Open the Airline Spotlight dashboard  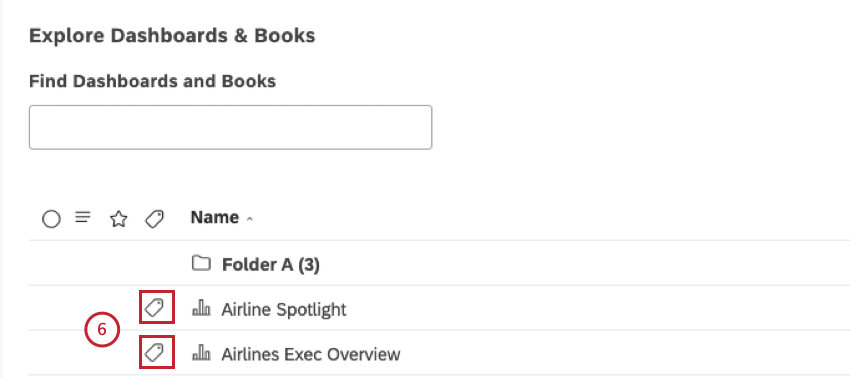tap(284, 310)
